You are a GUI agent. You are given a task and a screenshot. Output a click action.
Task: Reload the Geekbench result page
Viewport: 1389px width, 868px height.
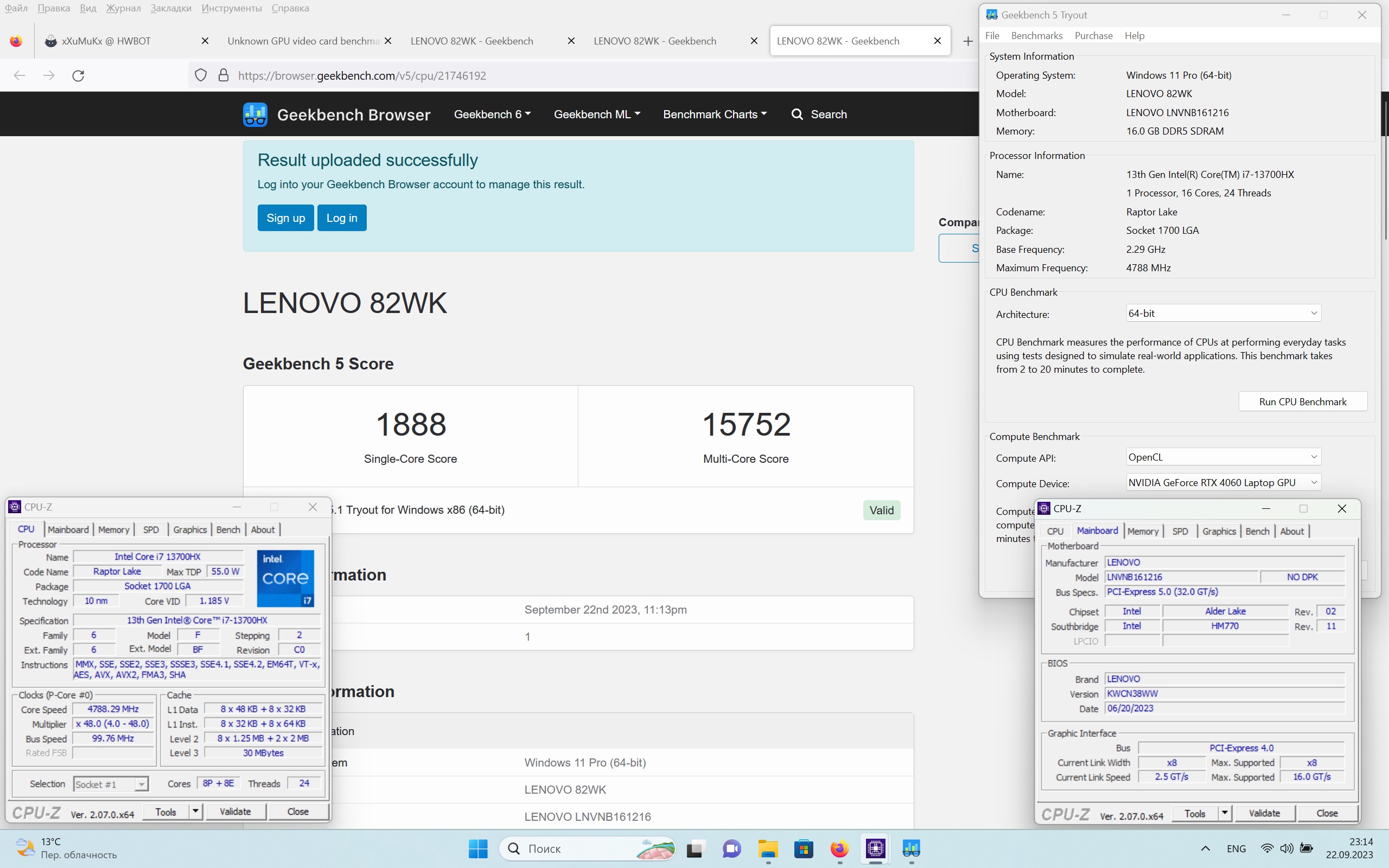click(79, 75)
